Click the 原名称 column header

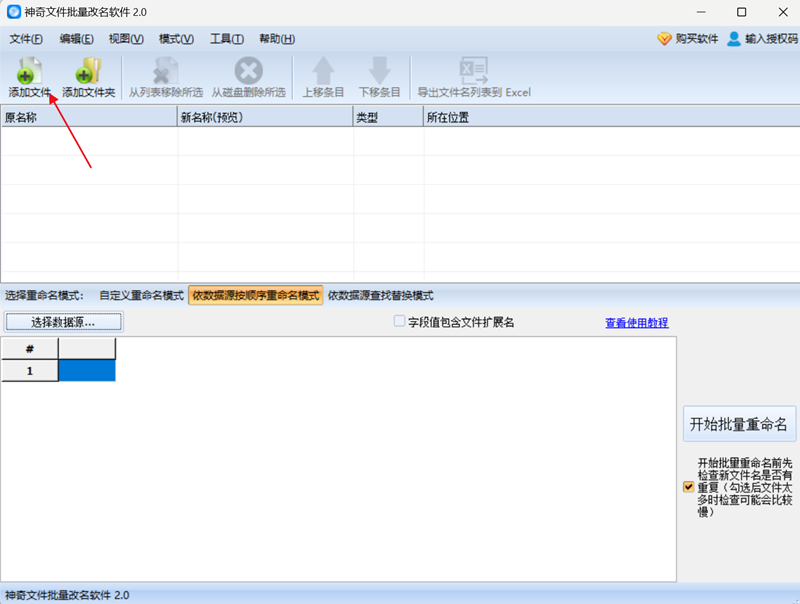coord(89,117)
